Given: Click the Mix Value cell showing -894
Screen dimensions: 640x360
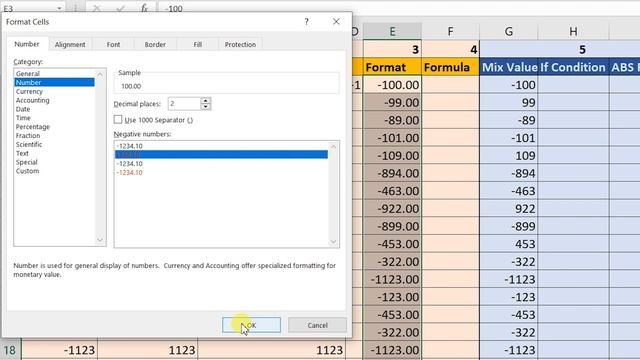Looking at the screenshot, I should [509, 173].
